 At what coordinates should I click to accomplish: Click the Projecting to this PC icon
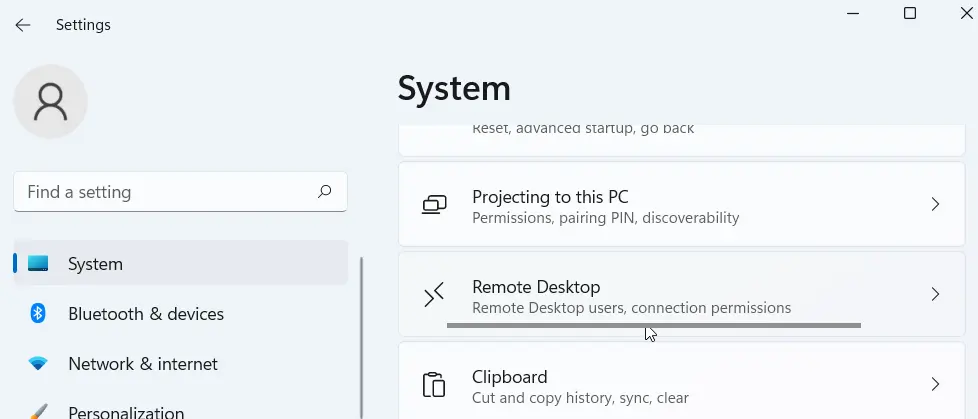coord(434,205)
